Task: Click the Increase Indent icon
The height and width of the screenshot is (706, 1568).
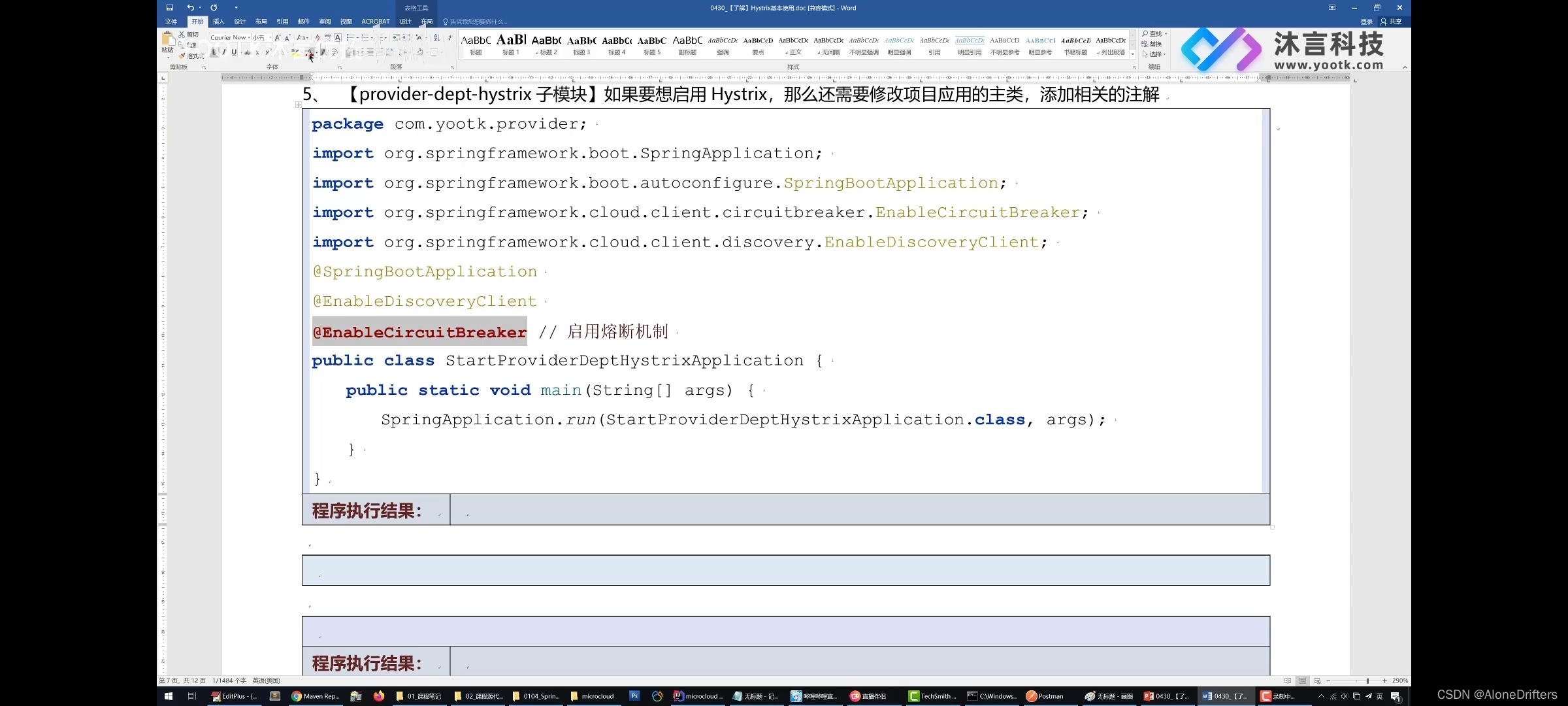Action: pos(406,38)
